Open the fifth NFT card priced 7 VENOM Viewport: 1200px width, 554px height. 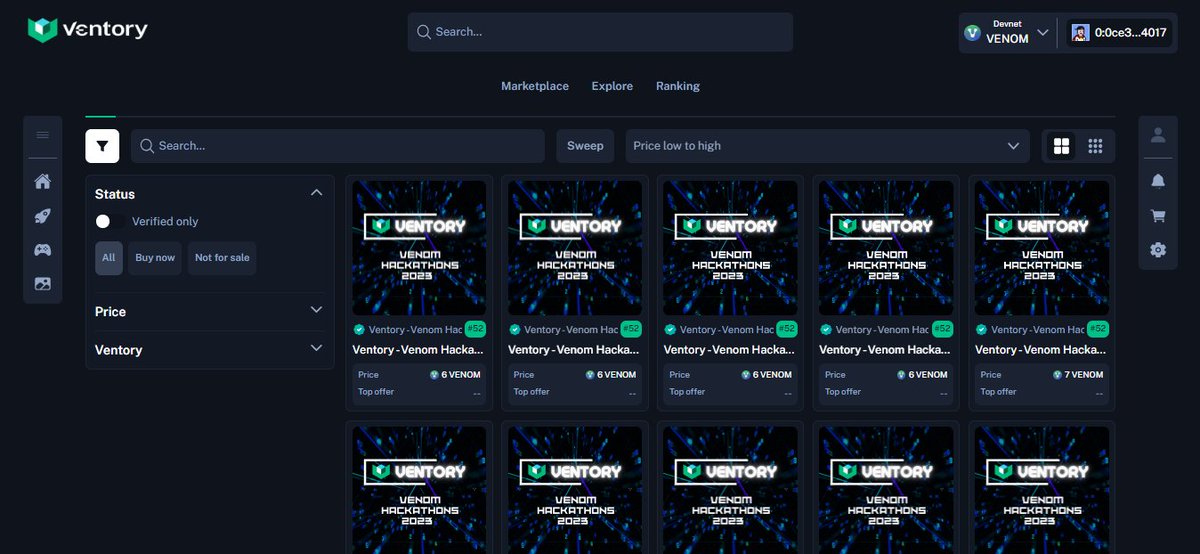[x=1044, y=292]
